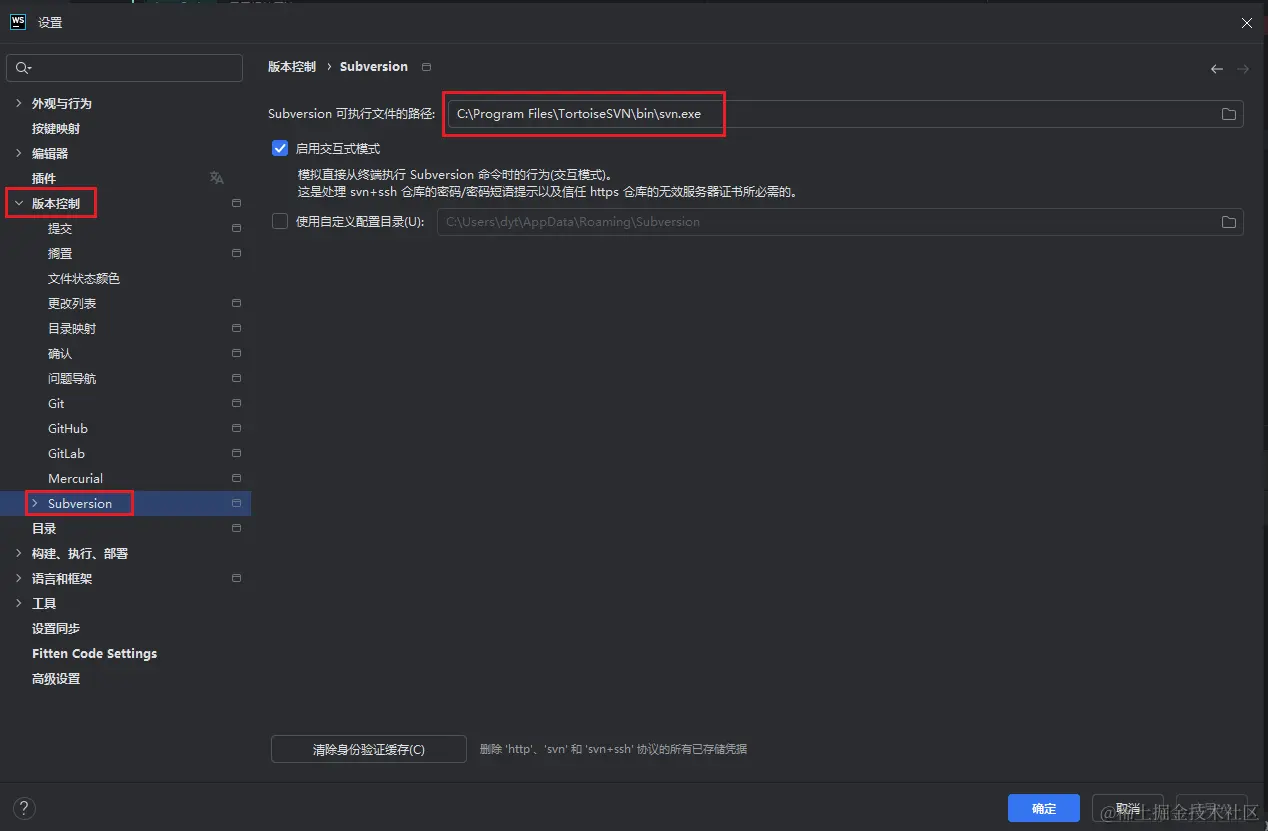
Task: Go back with the left arrow
Action: 1216,69
